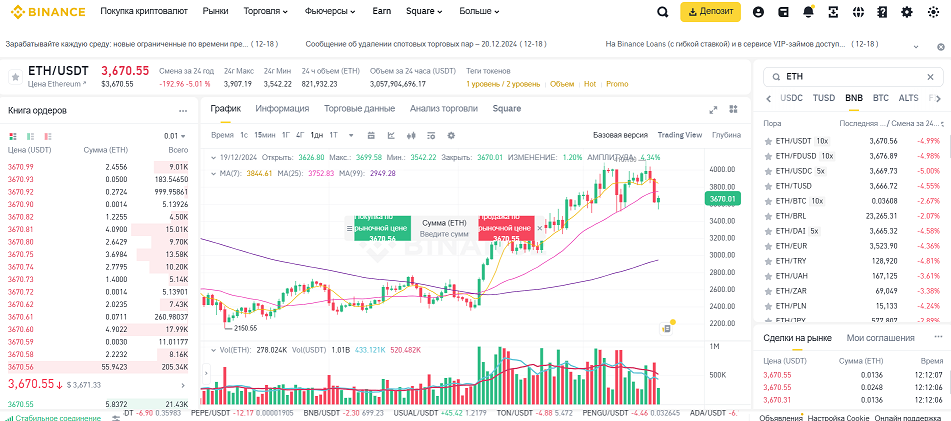The height and width of the screenshot is (421, 951).
Task: Switch theme with the sun icon
Action: 933,12
